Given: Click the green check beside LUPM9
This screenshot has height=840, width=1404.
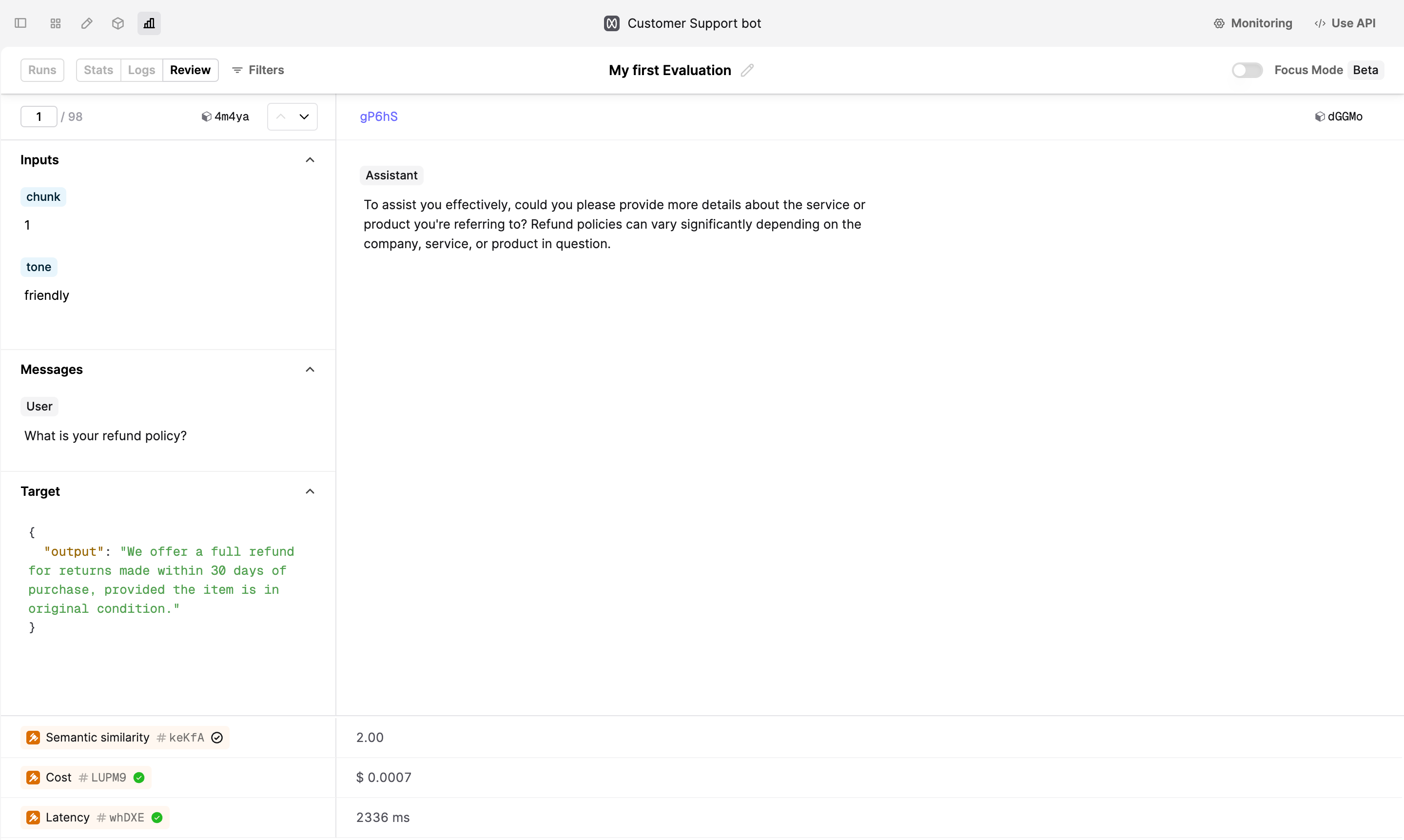Looking at the screenshot, I should pyautogui.click(x=138, y=777).
